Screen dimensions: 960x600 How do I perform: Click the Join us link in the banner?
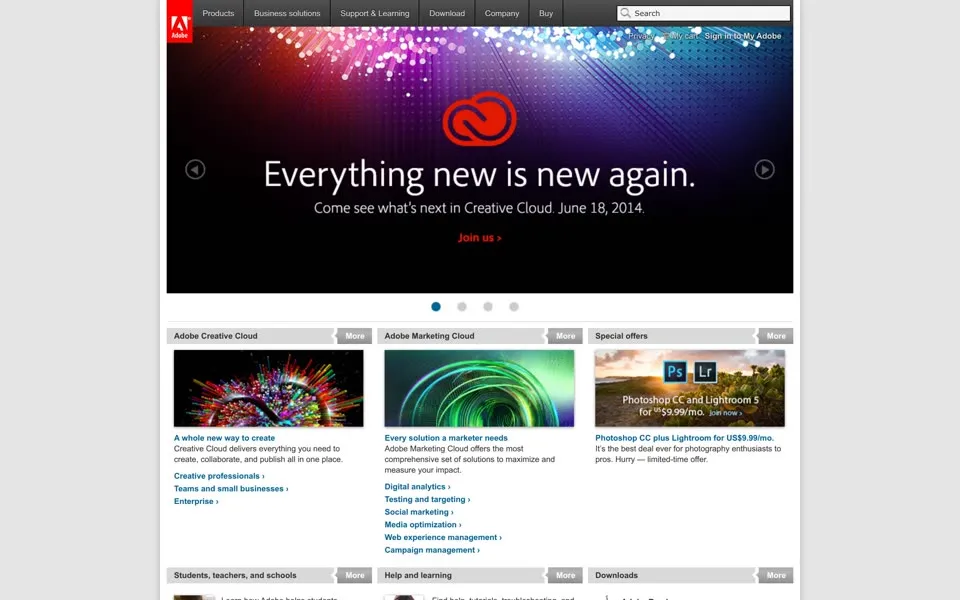[479, 238]
